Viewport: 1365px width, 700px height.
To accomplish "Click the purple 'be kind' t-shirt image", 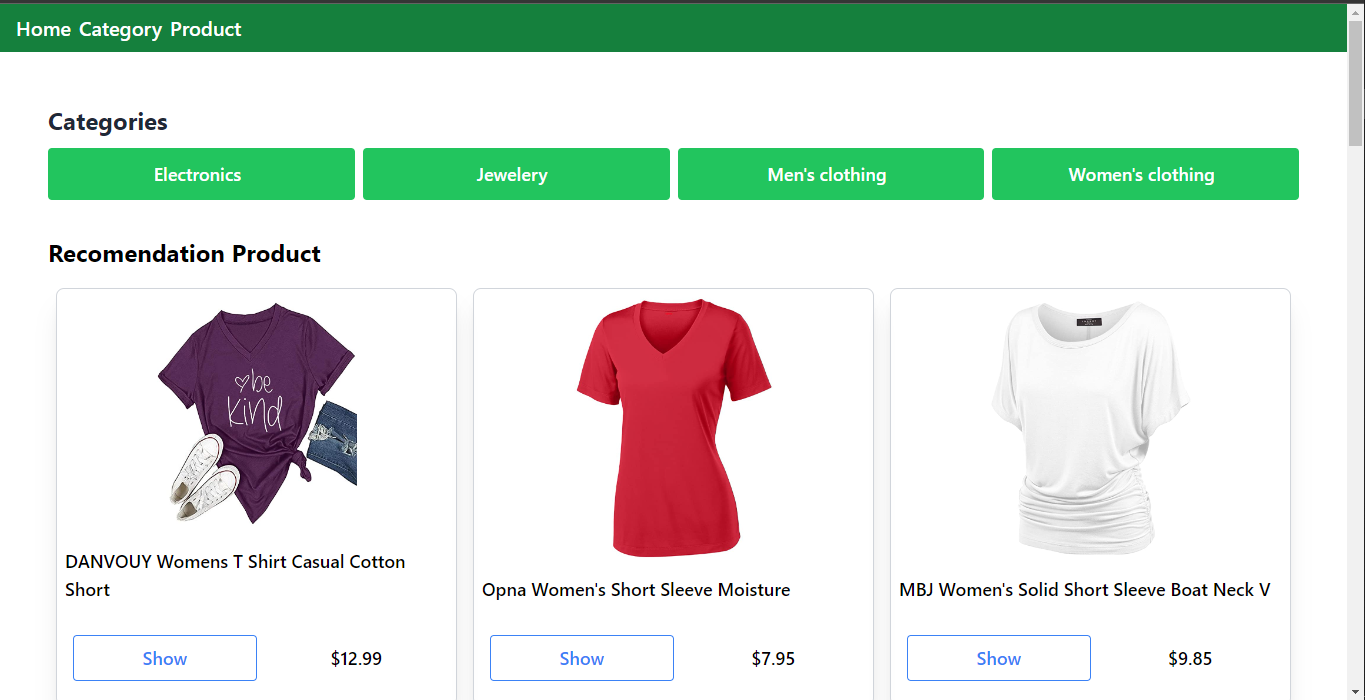I will (256, 413).
